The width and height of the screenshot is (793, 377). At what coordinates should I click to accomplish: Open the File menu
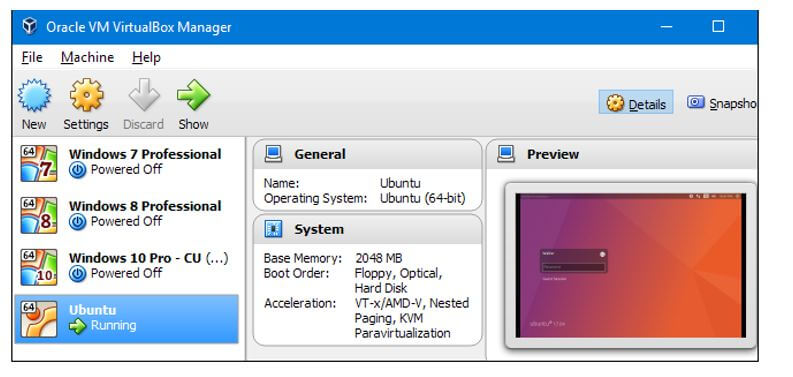tap(32, 58)
